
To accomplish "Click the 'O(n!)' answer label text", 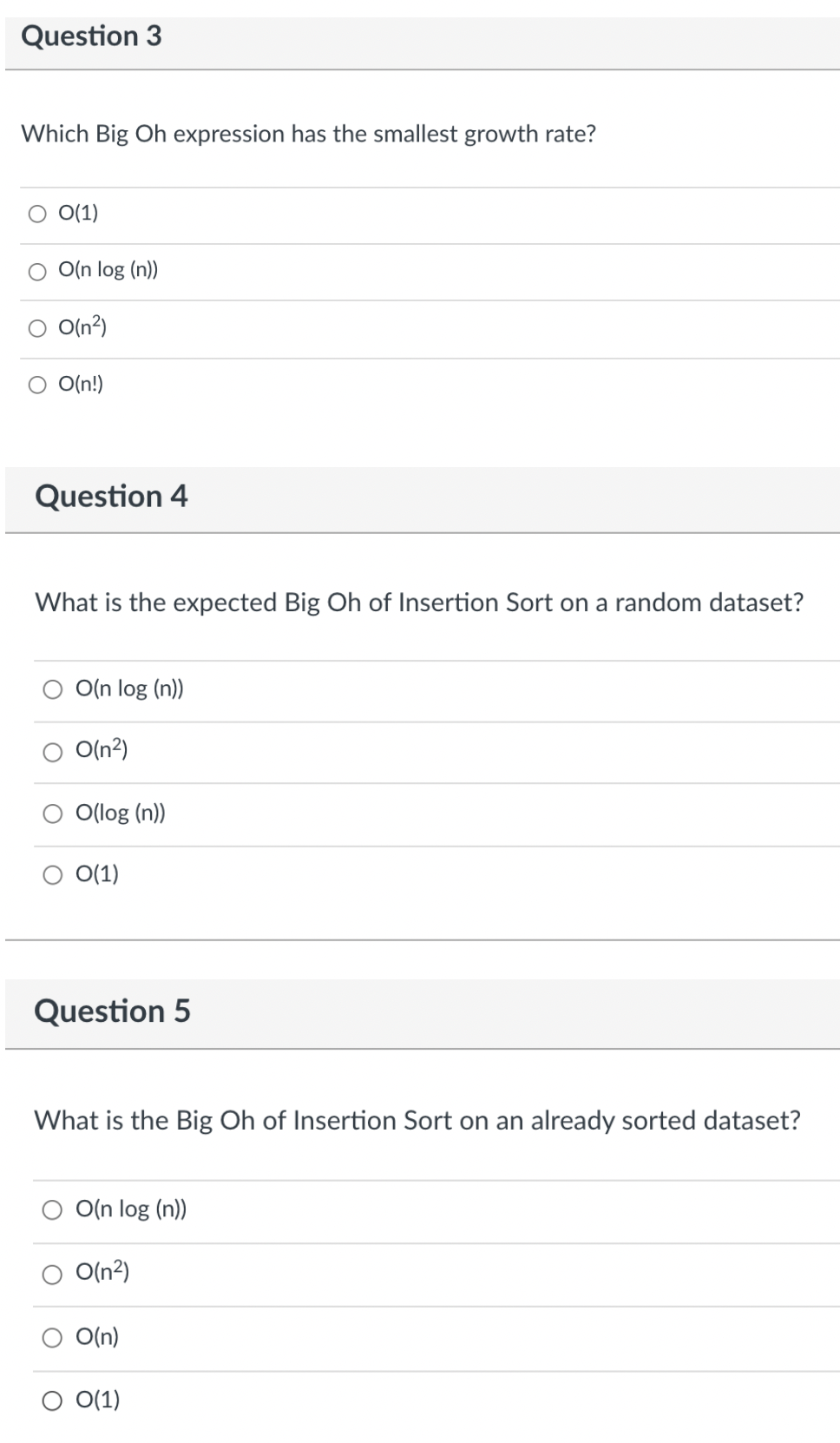I will pyautogui.click(x=81, y=384).
